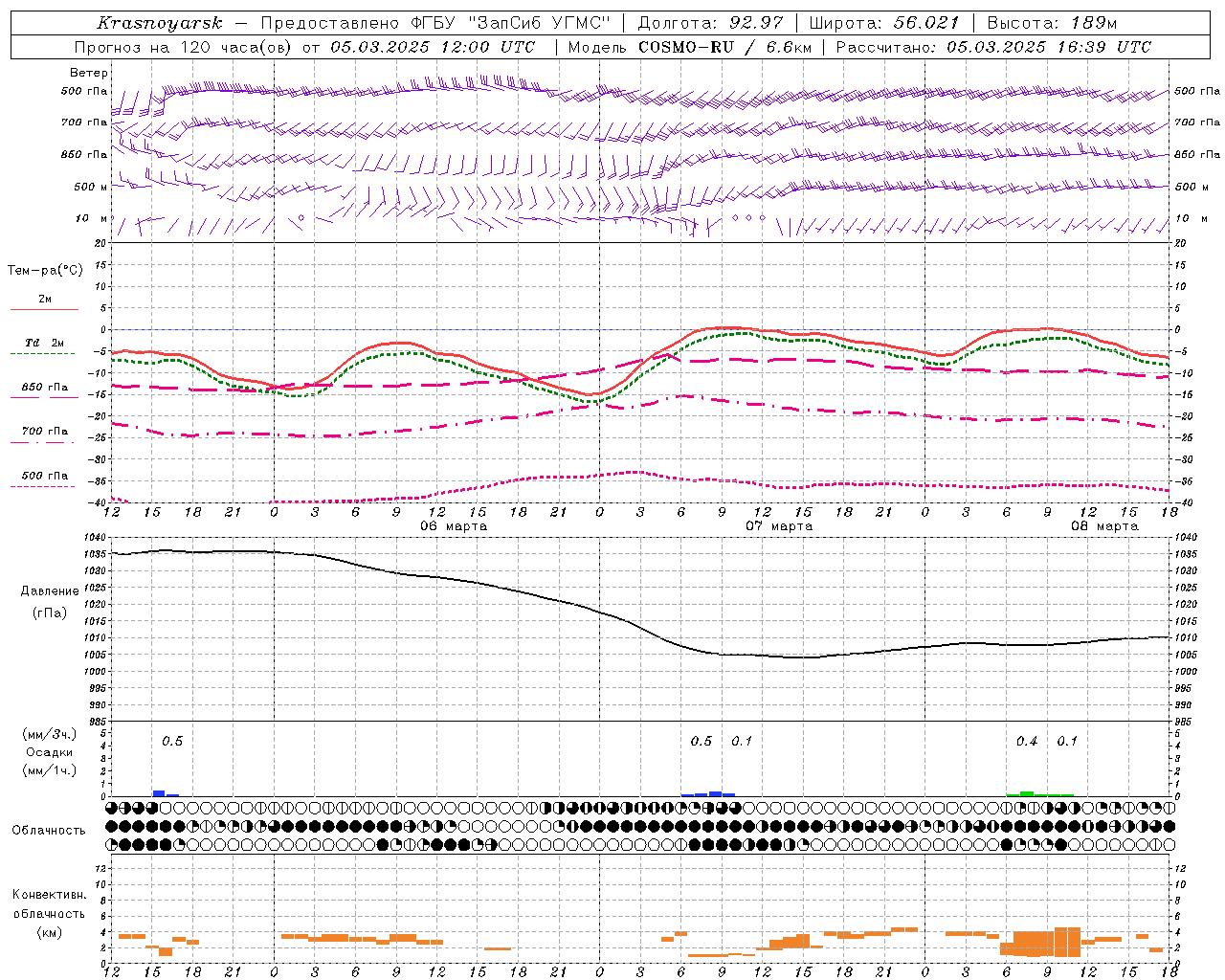Click the Krasnoyarsk station title
Screen dimensions: 1225x980
[x=160, y=23]
